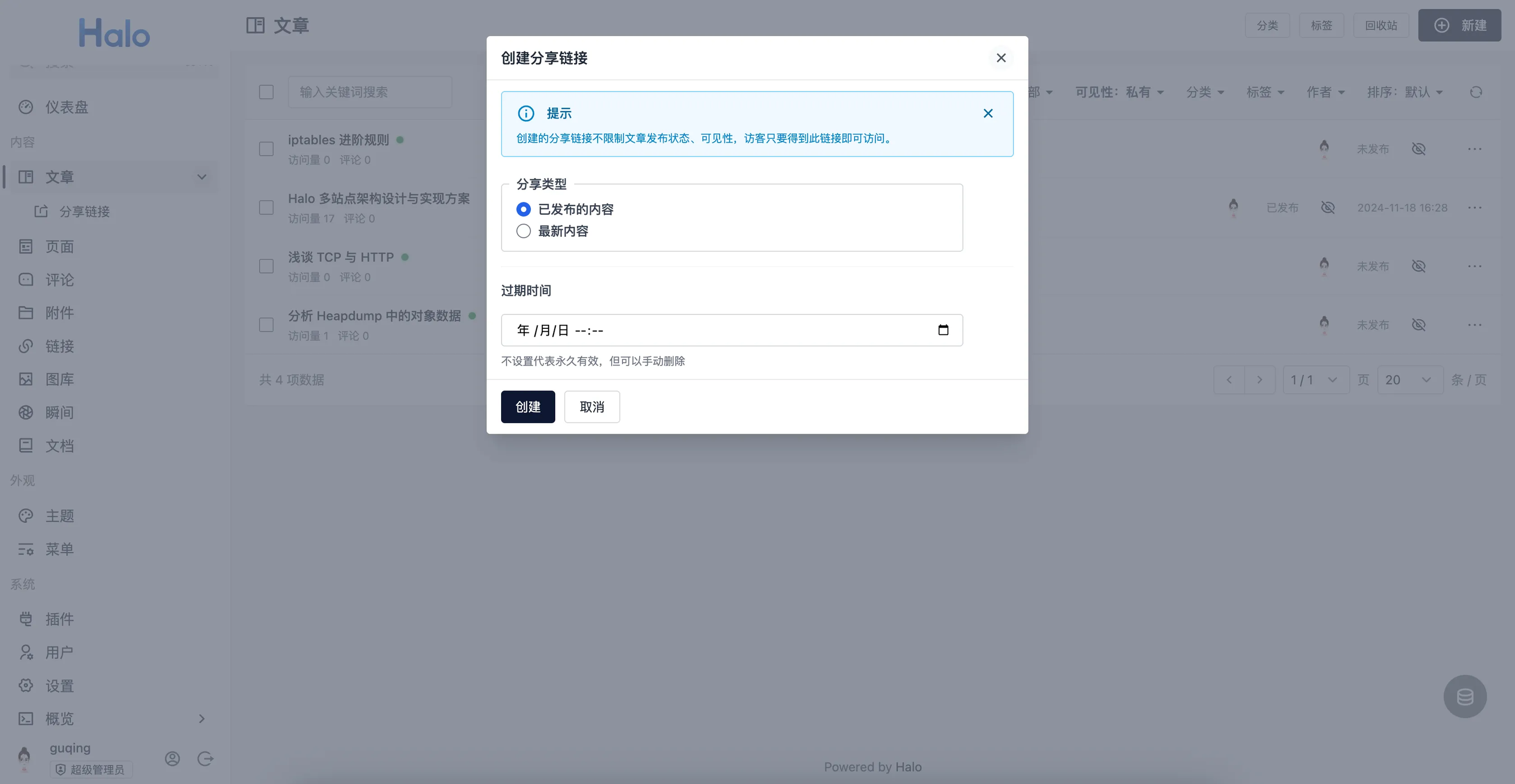Viewport: 1515px width, 784px height.
Task: Click the refresh icon in filter bar
Action: pos(1476,93)
